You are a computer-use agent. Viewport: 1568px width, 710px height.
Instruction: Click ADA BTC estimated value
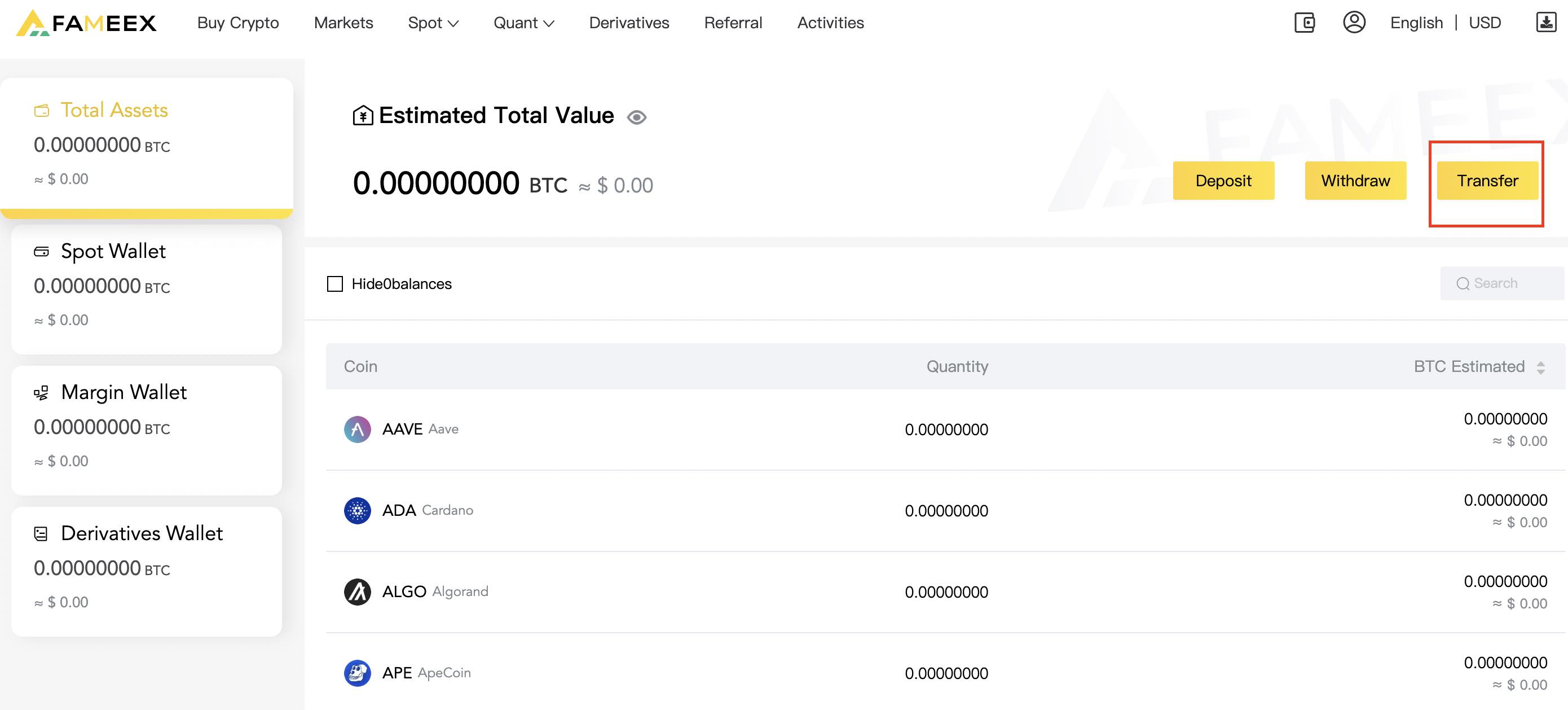point(1505,501)
